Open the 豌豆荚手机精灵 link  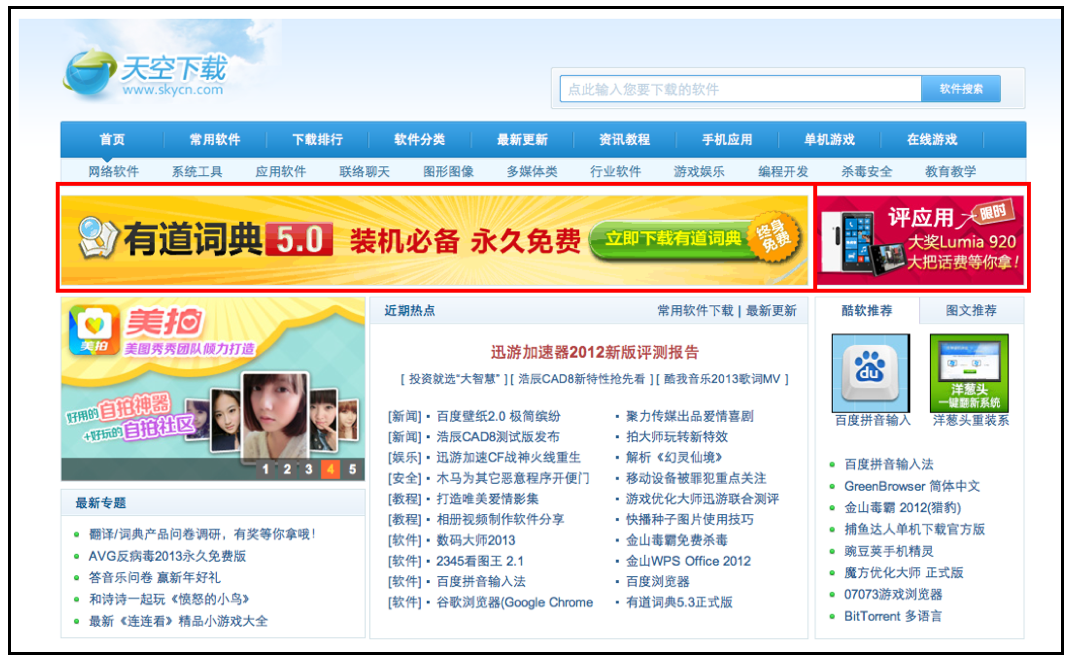click(888, 551)
